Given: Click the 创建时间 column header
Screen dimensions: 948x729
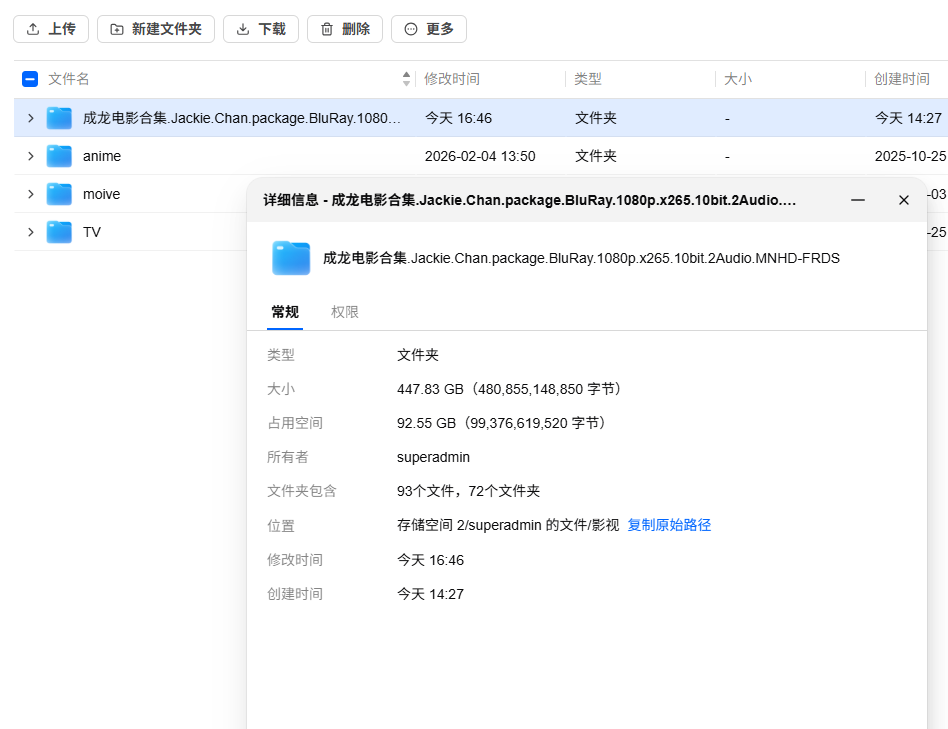Looking at the screenshot, I should pos(901,79).
